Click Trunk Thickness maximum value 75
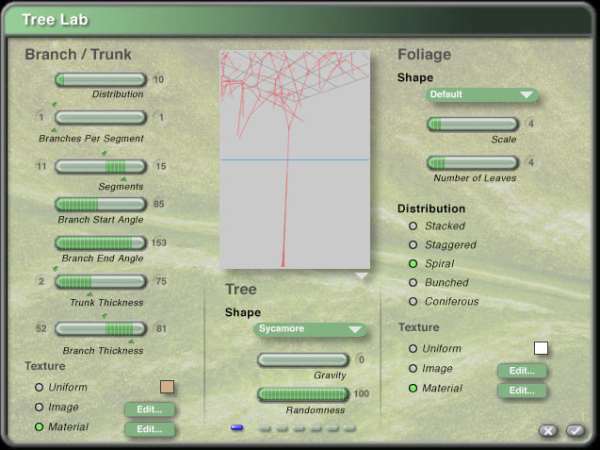Image resolution: width=600 pixels, height=450 pixels. pyautogui.click(x=161, y=281)
